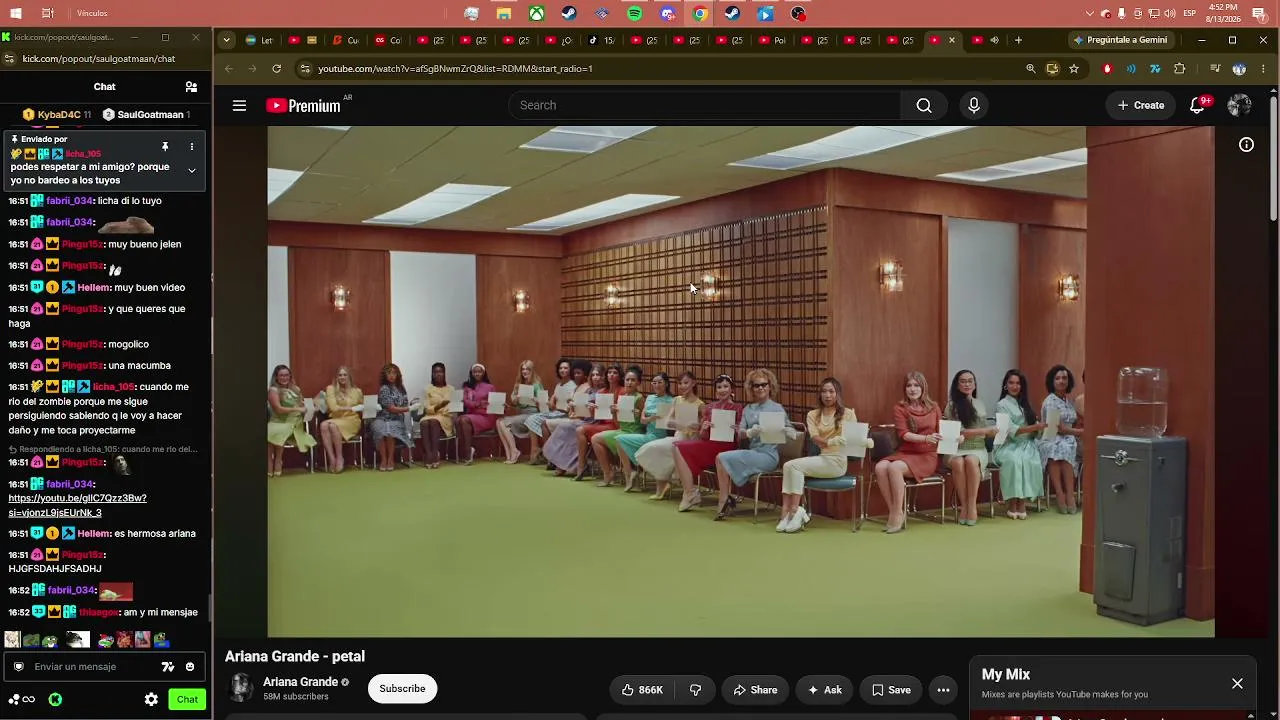Open the YouTube guide hamburger menu
Image resolution: width=1280 pixels, height=720 pixels.
[x=239, y=105]
